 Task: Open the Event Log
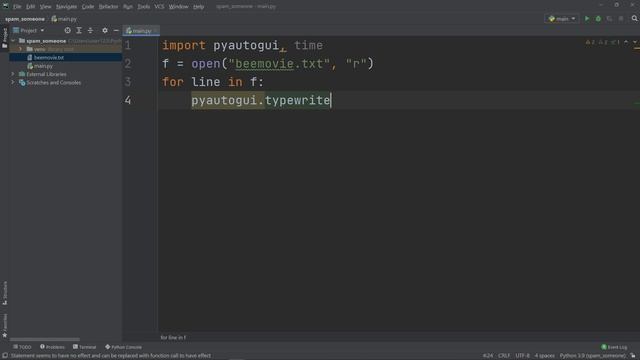click(614, 347)
